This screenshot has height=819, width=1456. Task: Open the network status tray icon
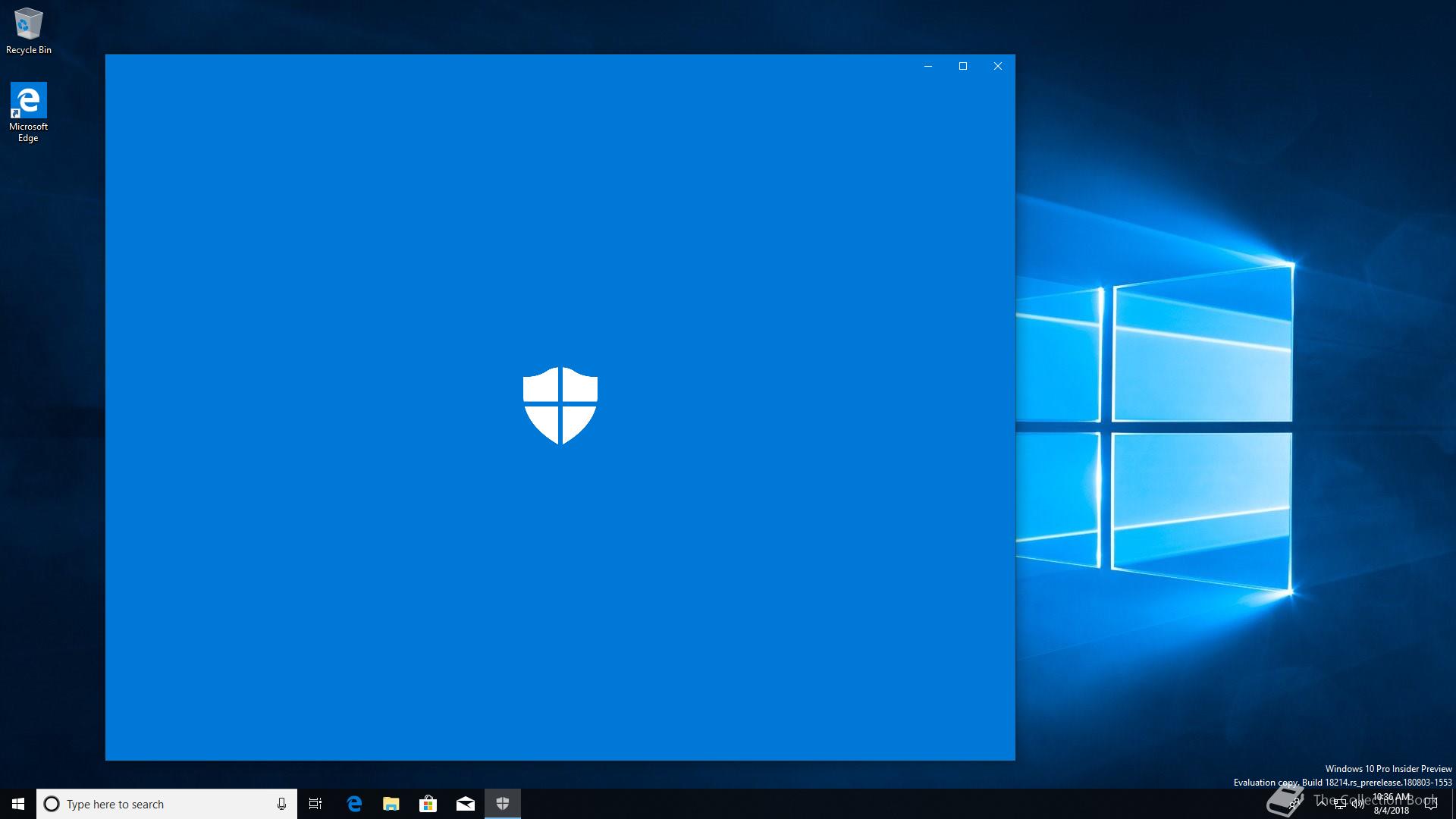pyautogui.click(x=1340, y=804)
